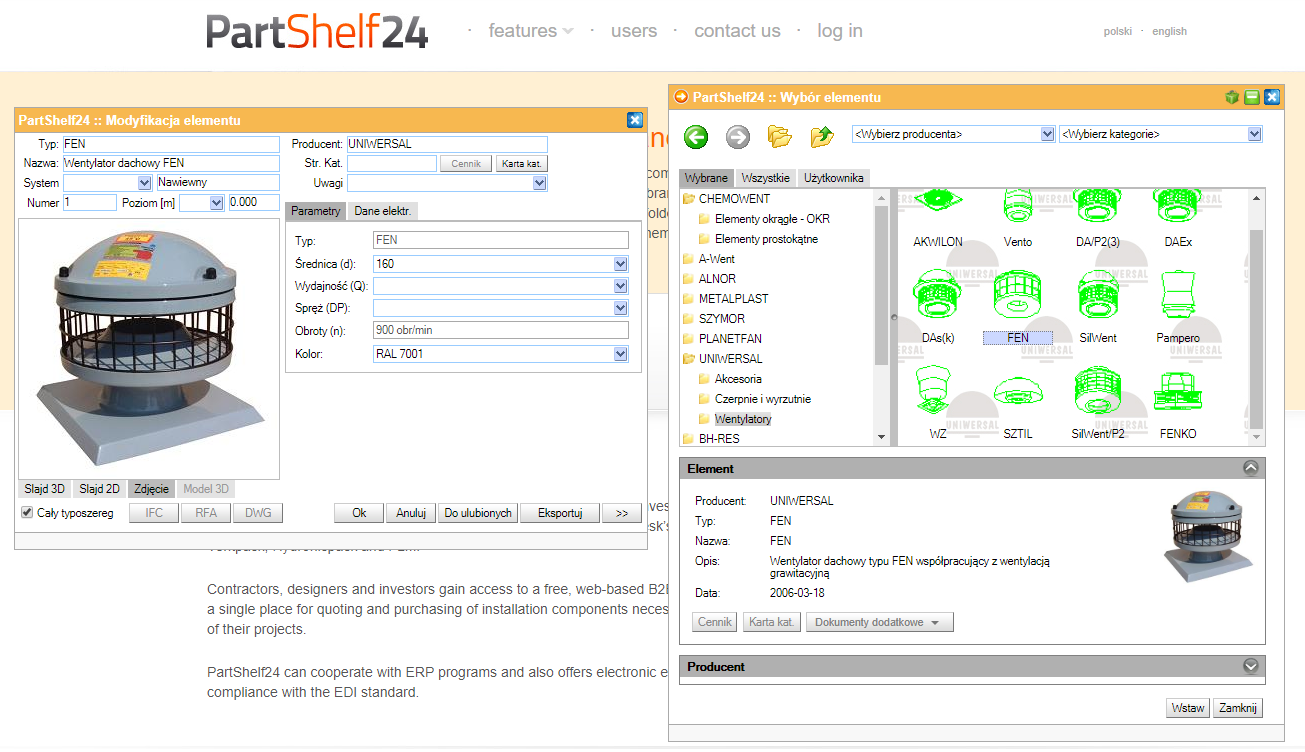Select the SilWent component thumbnail
Screen dimensions: 1305x752
pos(1097,299)
